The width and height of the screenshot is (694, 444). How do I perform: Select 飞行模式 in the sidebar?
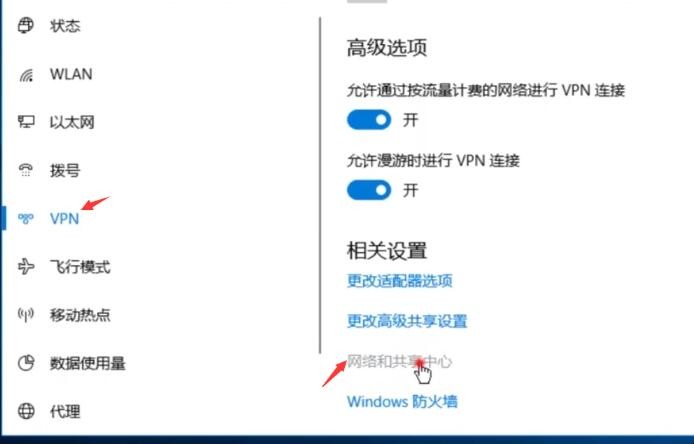(x=80, y=267)
